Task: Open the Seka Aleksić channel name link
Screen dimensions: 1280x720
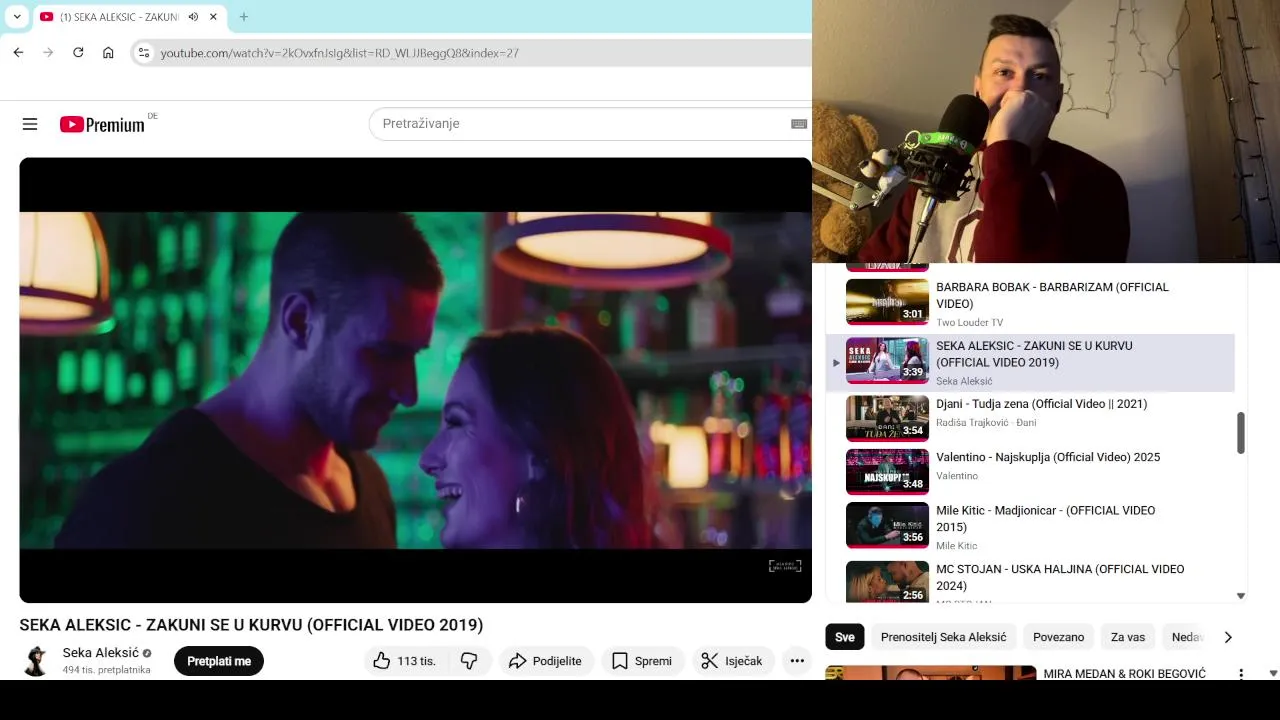Action: coord(100,653)
